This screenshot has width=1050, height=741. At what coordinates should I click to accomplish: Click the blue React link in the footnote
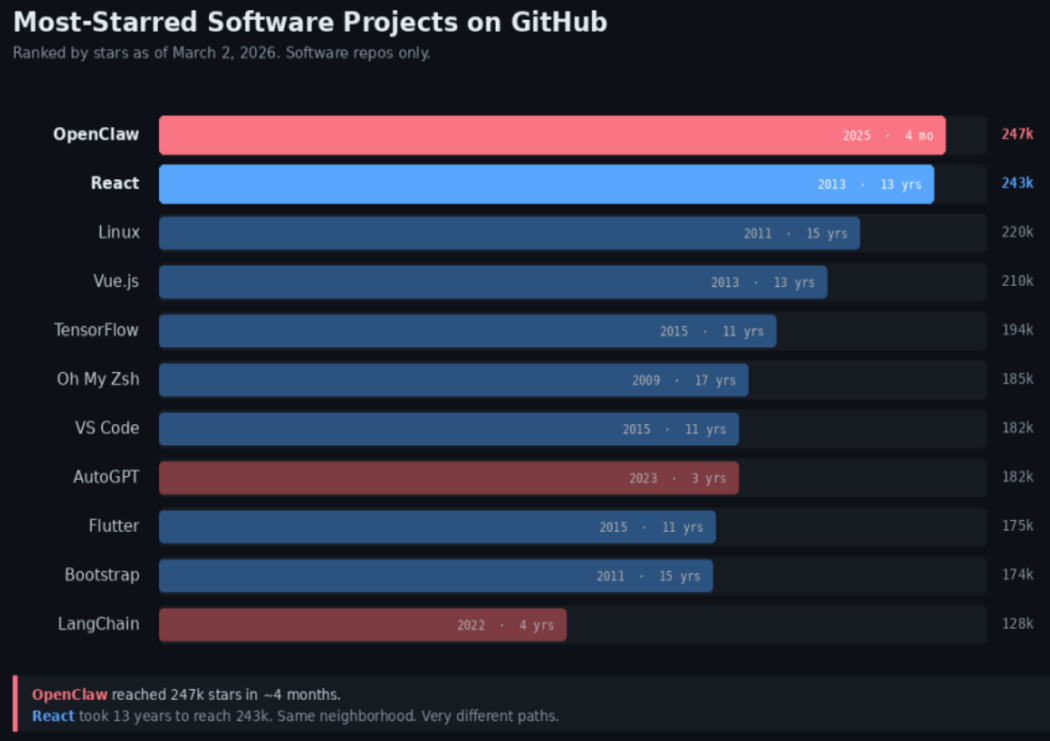coord(53,716)
